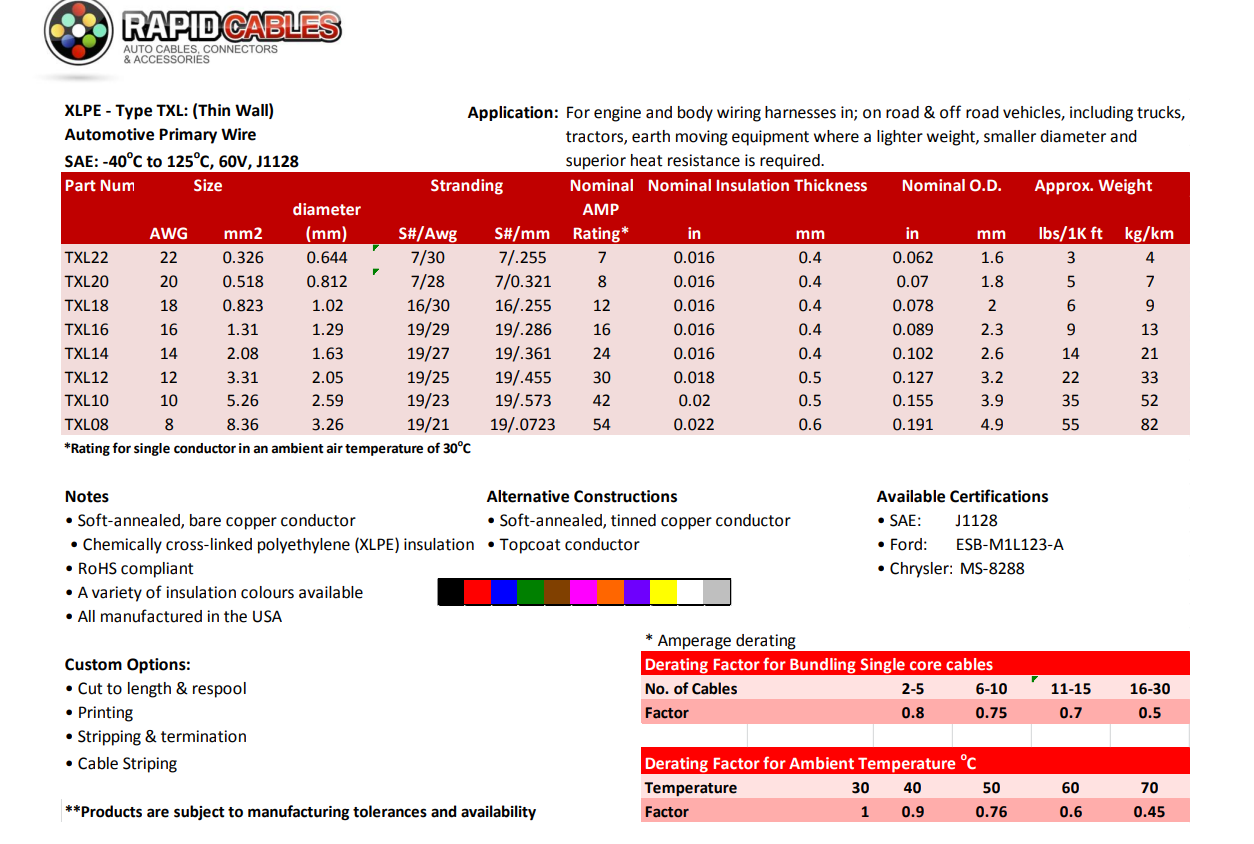Select the Stranding column header

pyautogui.click(x=466, y=186)
